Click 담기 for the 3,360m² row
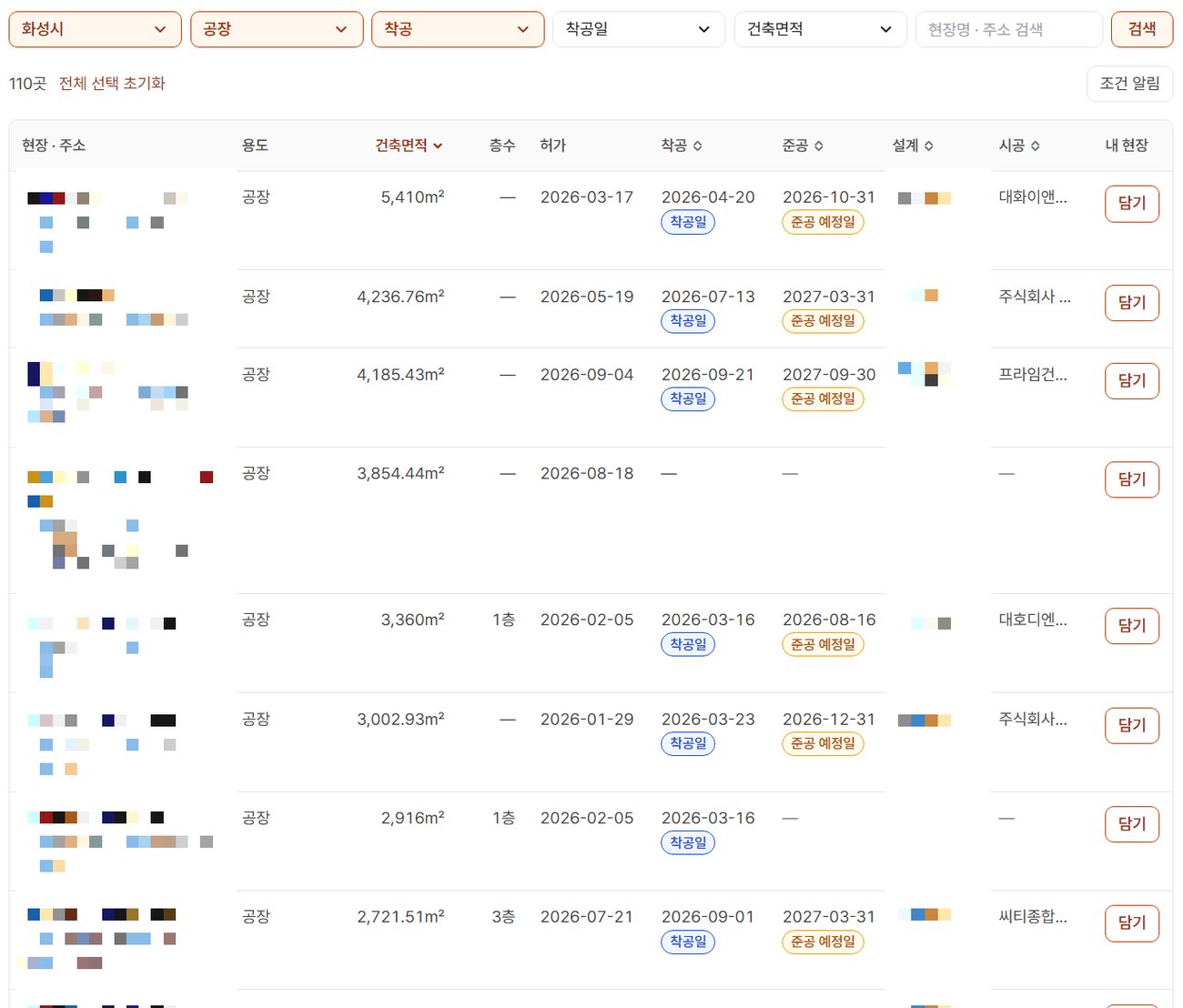The width and height of the screenshot is (1183, 1008). [1132, 626]
